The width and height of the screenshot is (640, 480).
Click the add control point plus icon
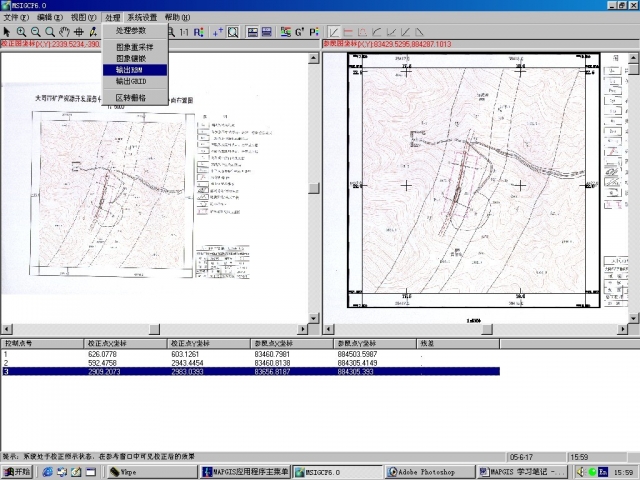[x=217, y=32]
